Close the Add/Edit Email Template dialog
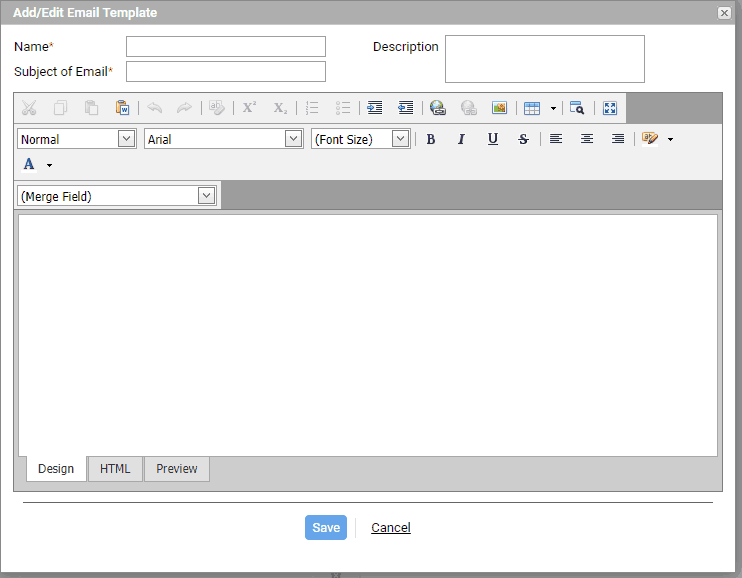742x578 pixels. pos(724,13)
